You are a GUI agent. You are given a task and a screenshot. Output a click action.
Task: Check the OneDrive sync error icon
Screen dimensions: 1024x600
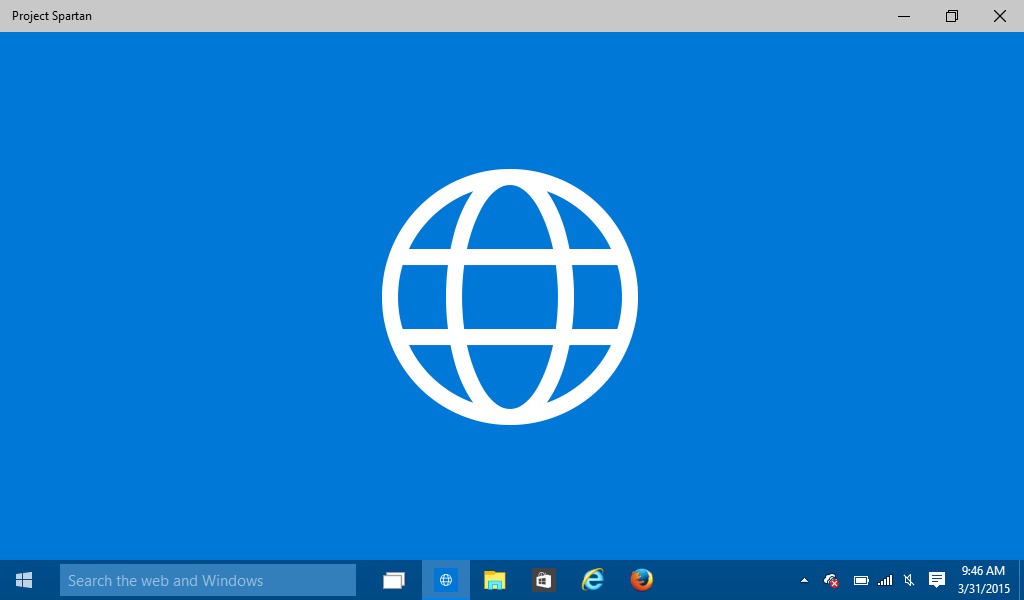tap(829, 580)
